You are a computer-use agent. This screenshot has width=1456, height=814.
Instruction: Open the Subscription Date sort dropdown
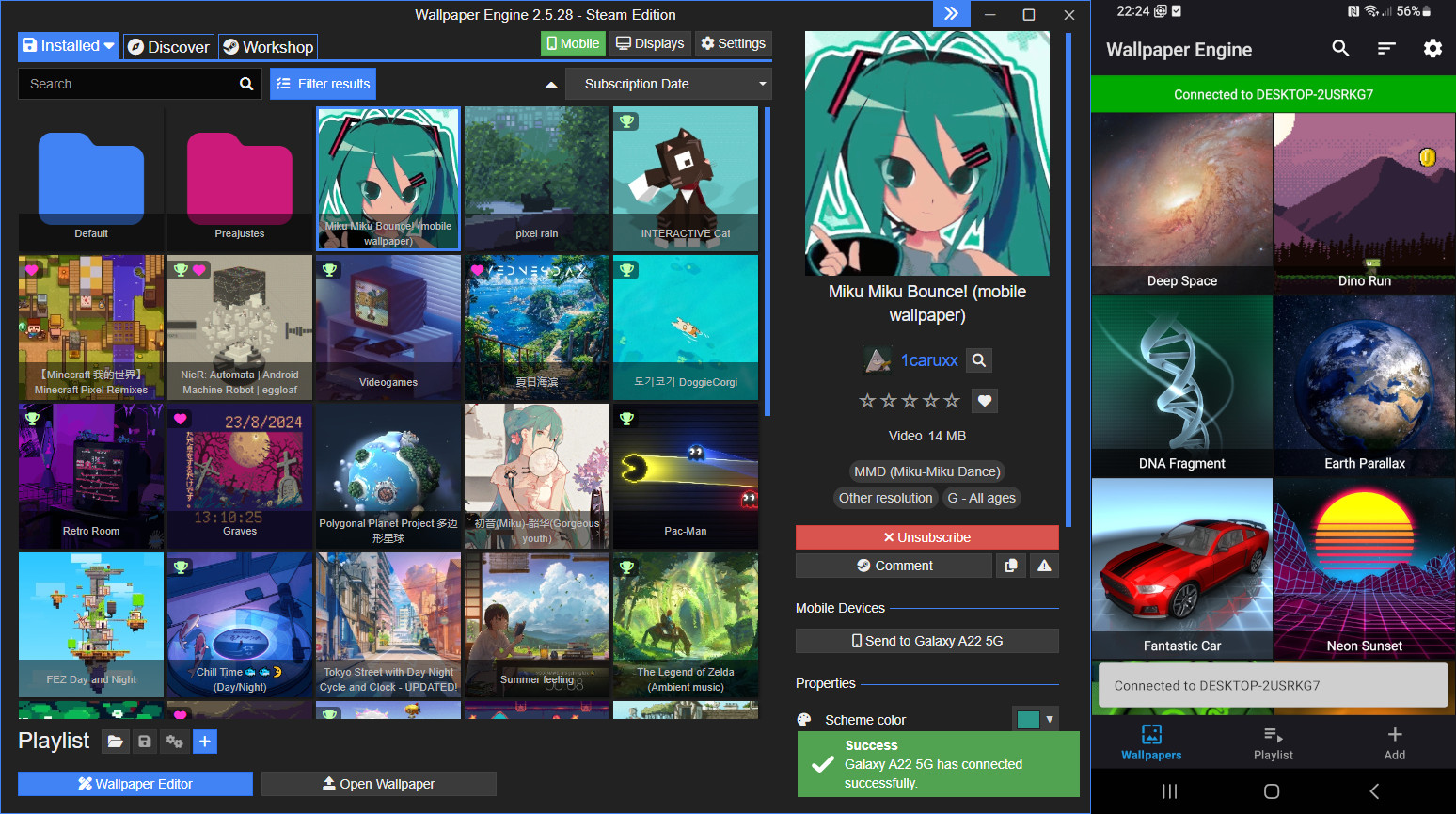click(670, 84)
